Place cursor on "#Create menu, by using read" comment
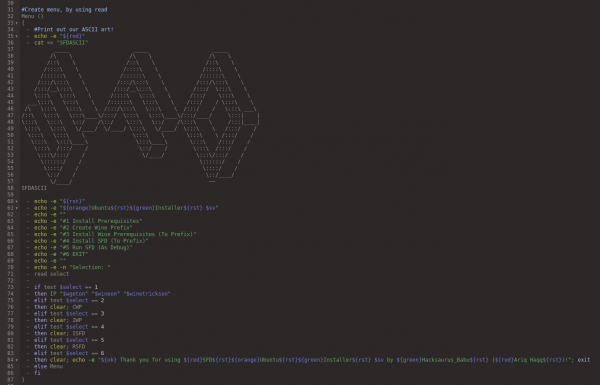600x385 pixels. pyautogui.click(x=64, y=10)
